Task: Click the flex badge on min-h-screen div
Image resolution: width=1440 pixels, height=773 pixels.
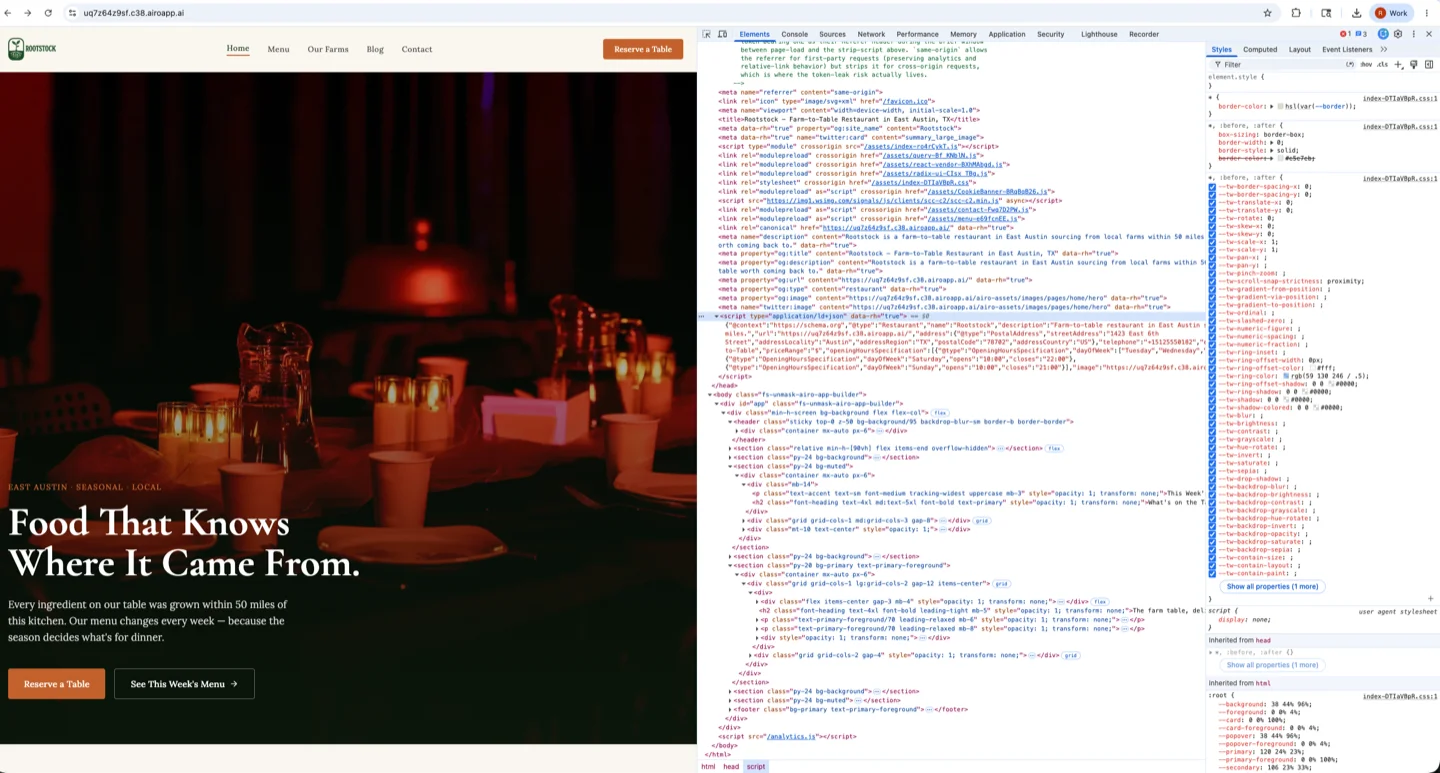Action: pos(940,413)
